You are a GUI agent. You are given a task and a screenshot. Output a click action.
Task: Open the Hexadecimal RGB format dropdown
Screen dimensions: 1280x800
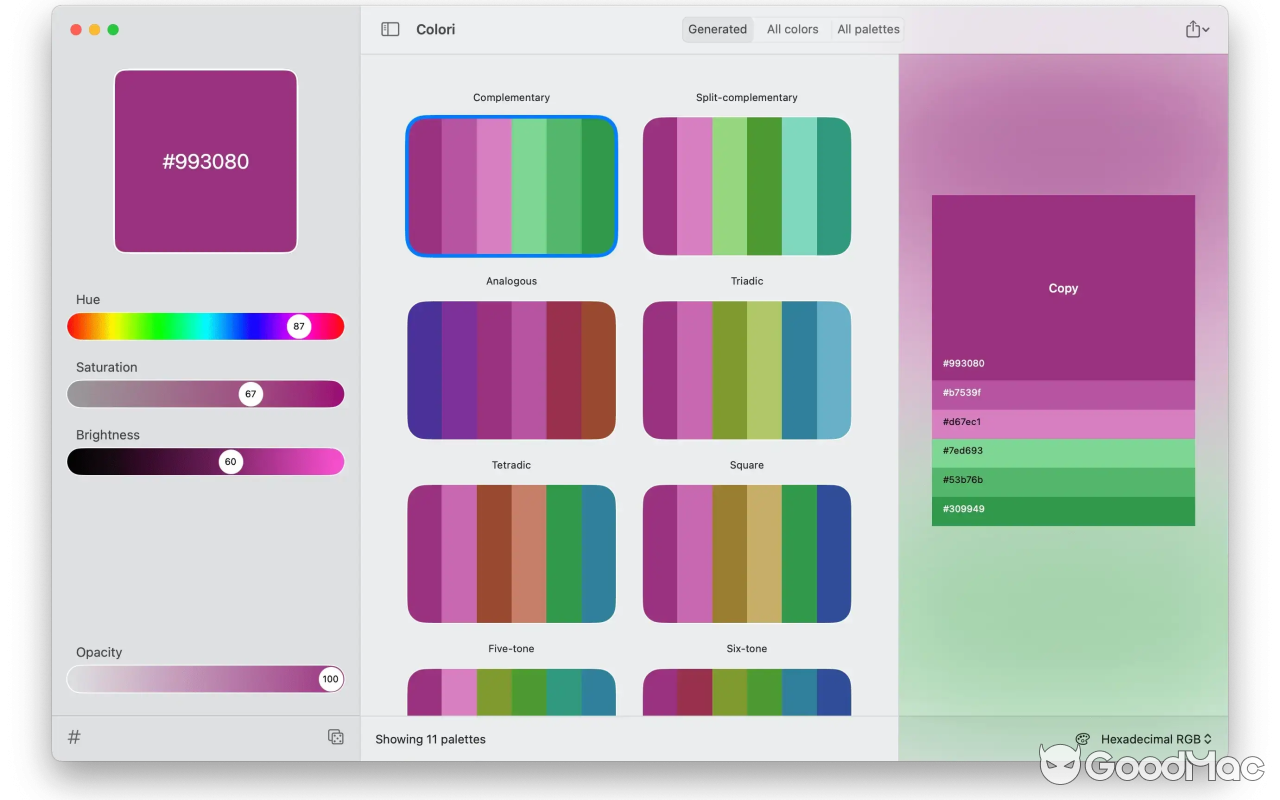pyautogui.click(x=1155, y=738)
